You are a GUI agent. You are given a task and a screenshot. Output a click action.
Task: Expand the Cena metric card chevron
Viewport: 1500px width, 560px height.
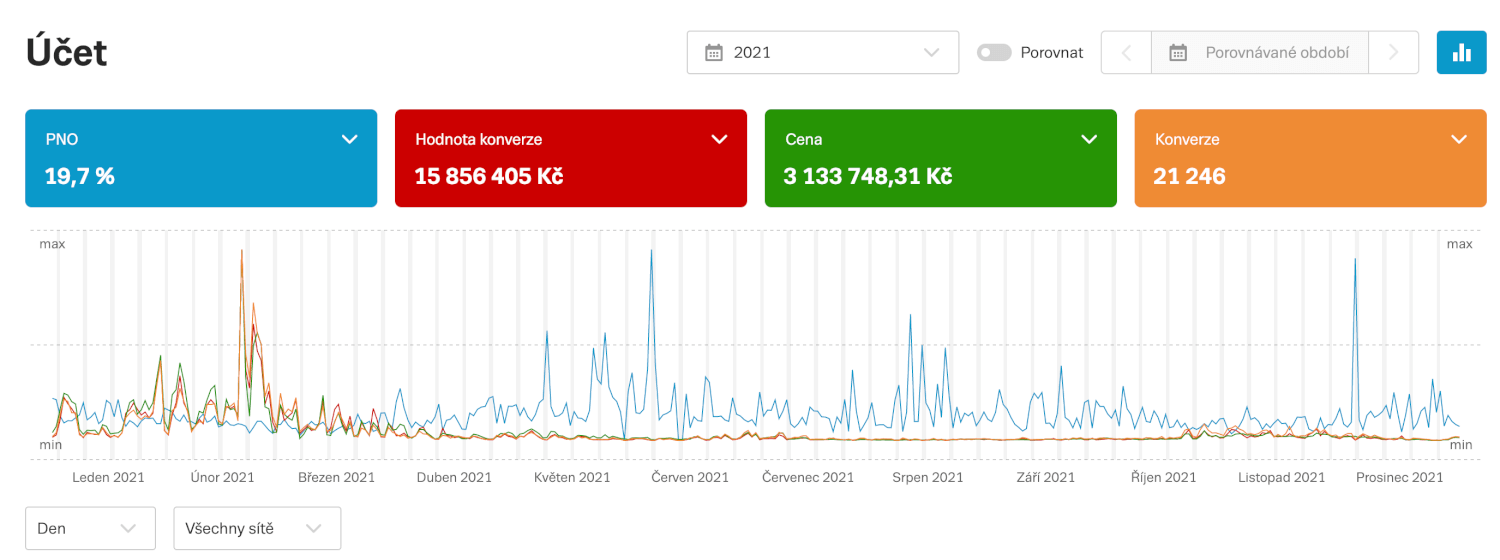click(1089, 139)
